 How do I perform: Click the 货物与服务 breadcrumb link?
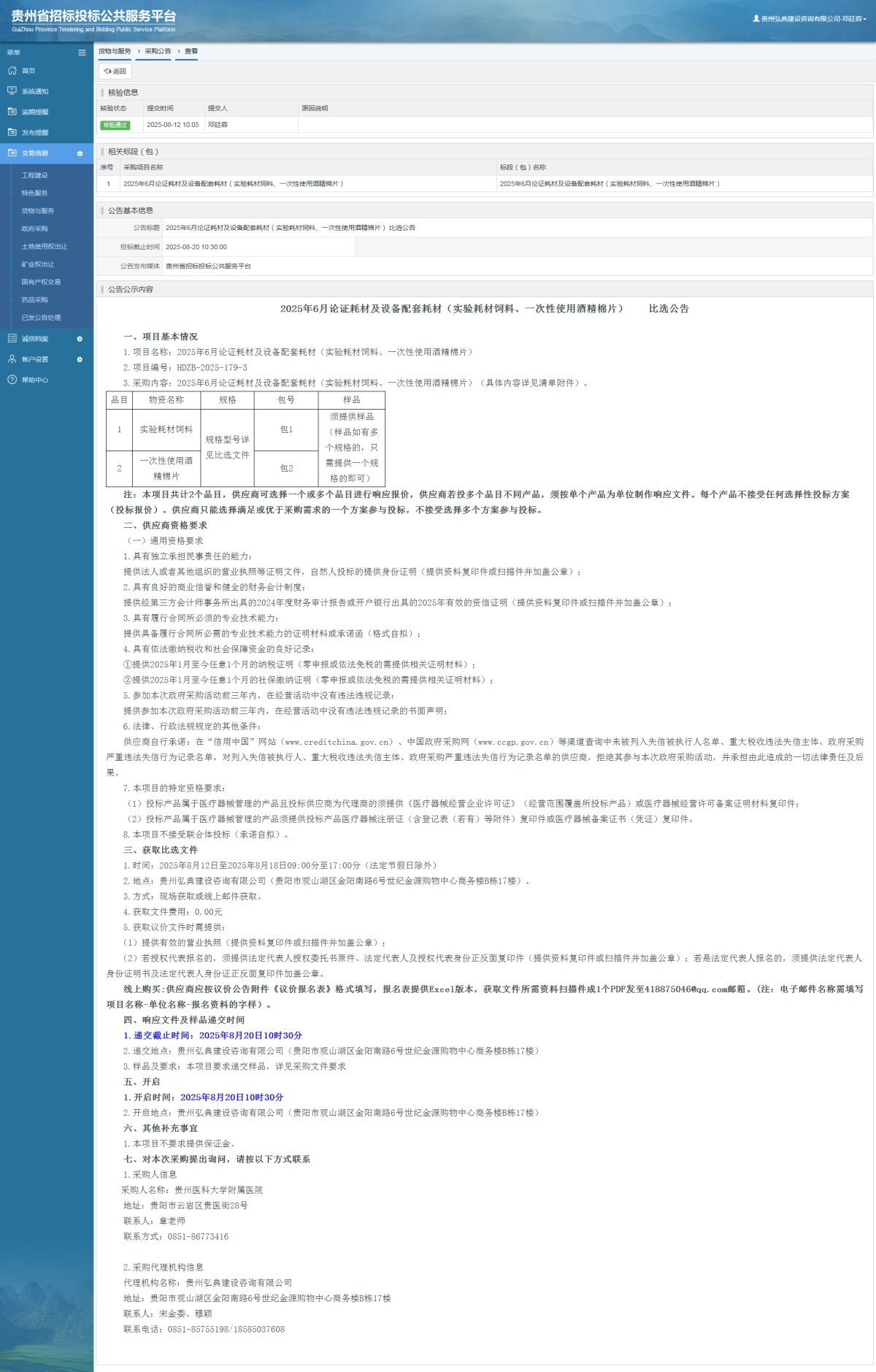pyautogui.click(x=115, y=51)
